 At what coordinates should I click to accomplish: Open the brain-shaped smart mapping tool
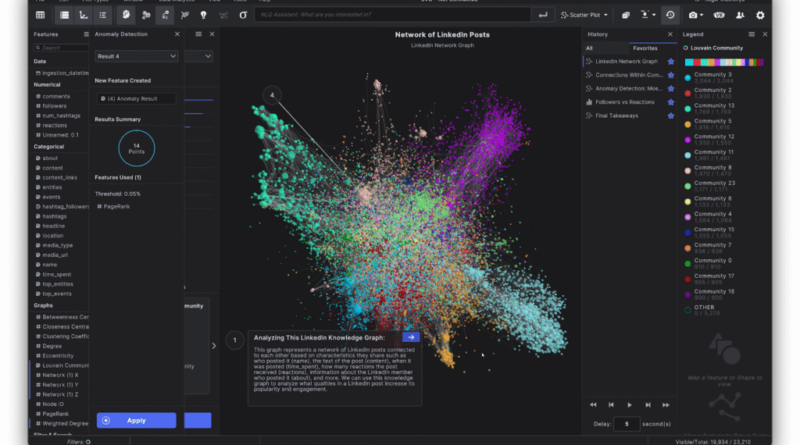pos(126,15)
